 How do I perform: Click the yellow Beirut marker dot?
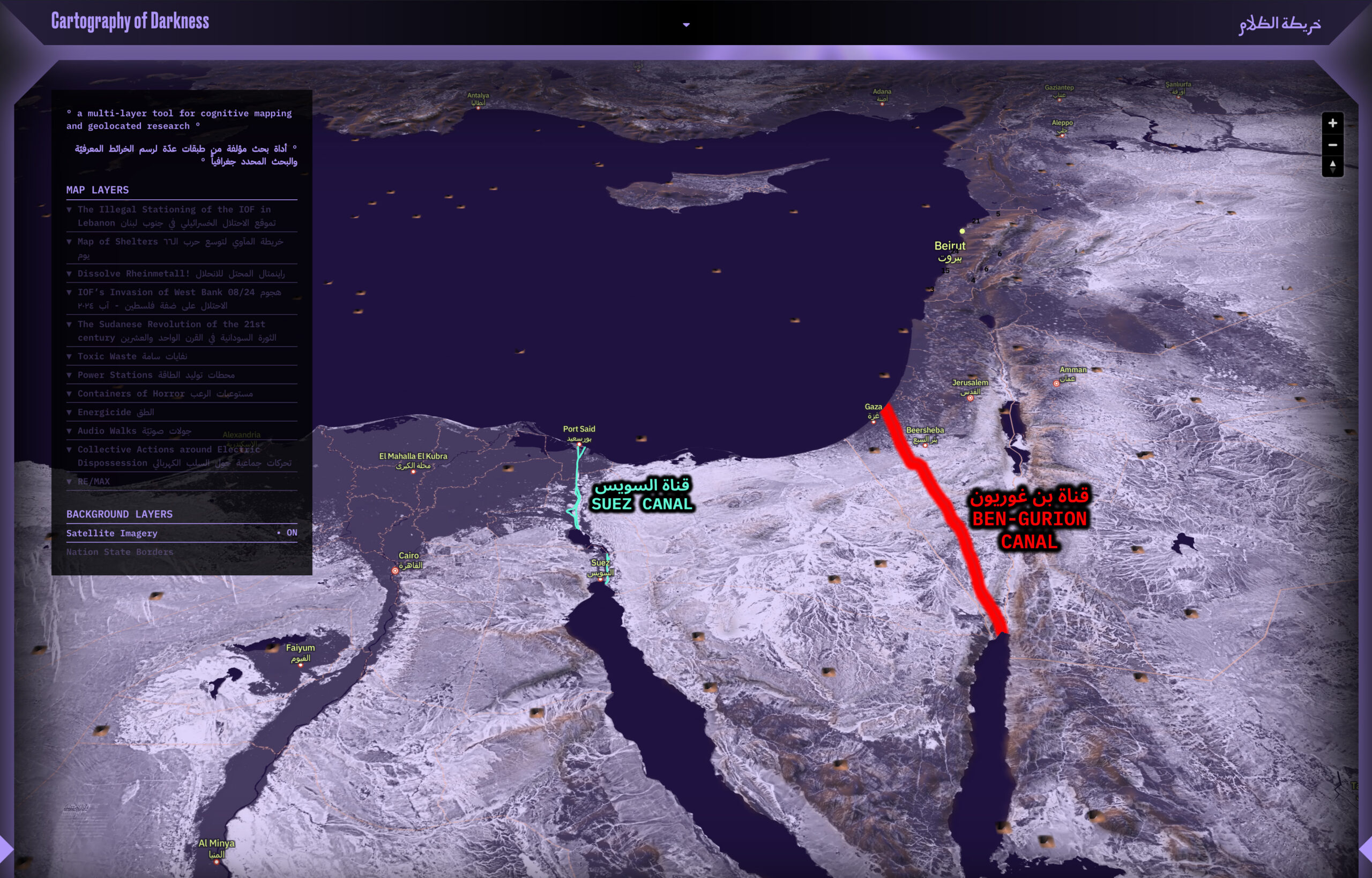(962, 231)
